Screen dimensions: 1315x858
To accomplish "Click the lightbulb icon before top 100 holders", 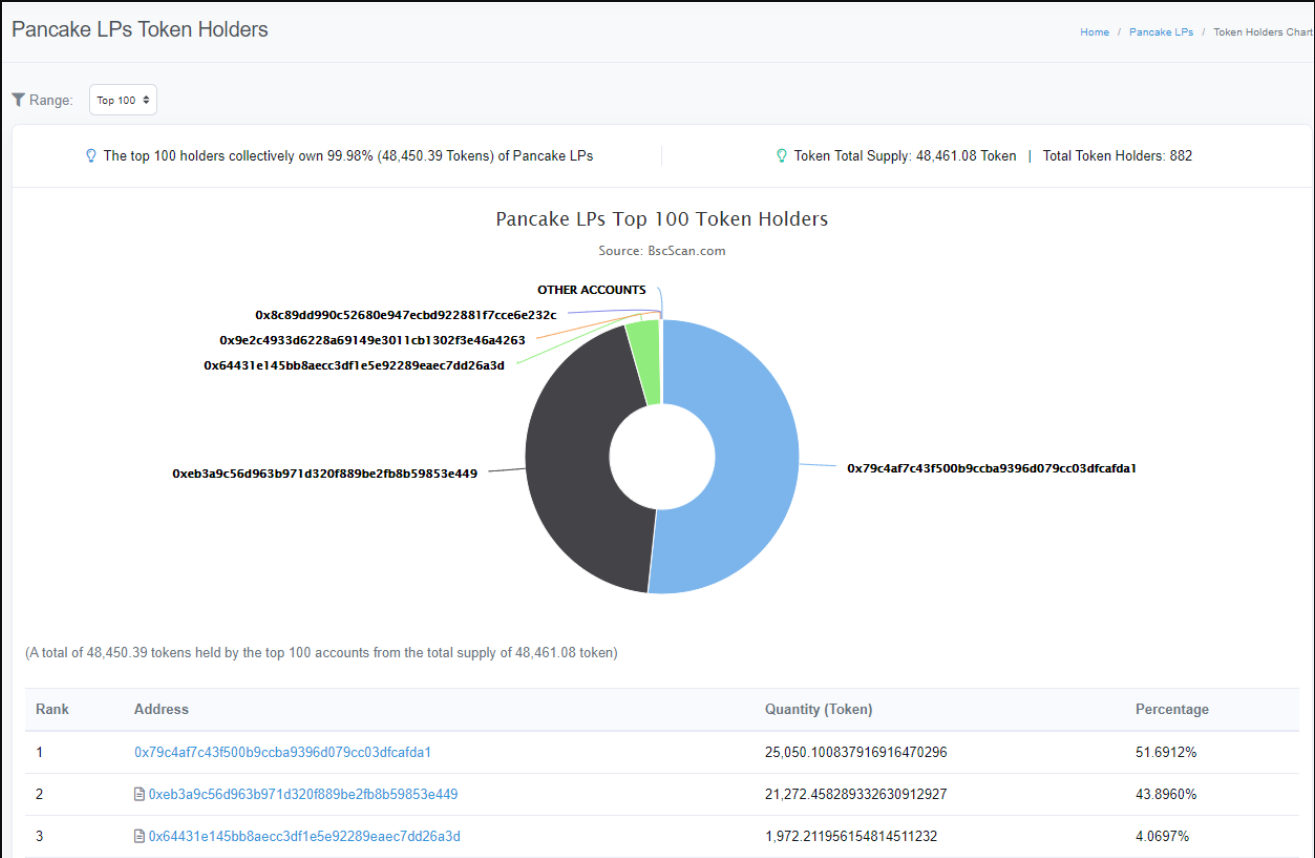I will tap(91, 156).
